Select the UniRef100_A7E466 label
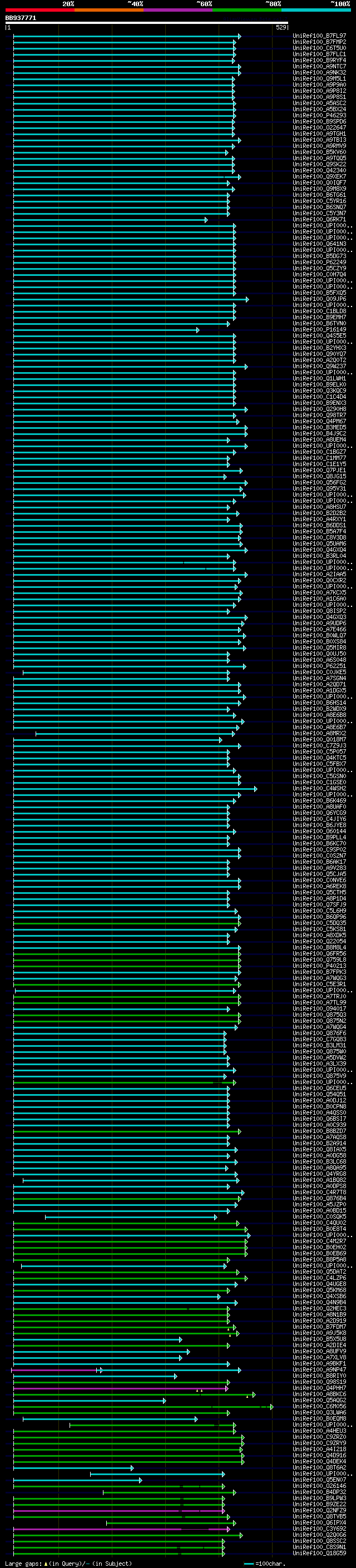 pos(319,630)
